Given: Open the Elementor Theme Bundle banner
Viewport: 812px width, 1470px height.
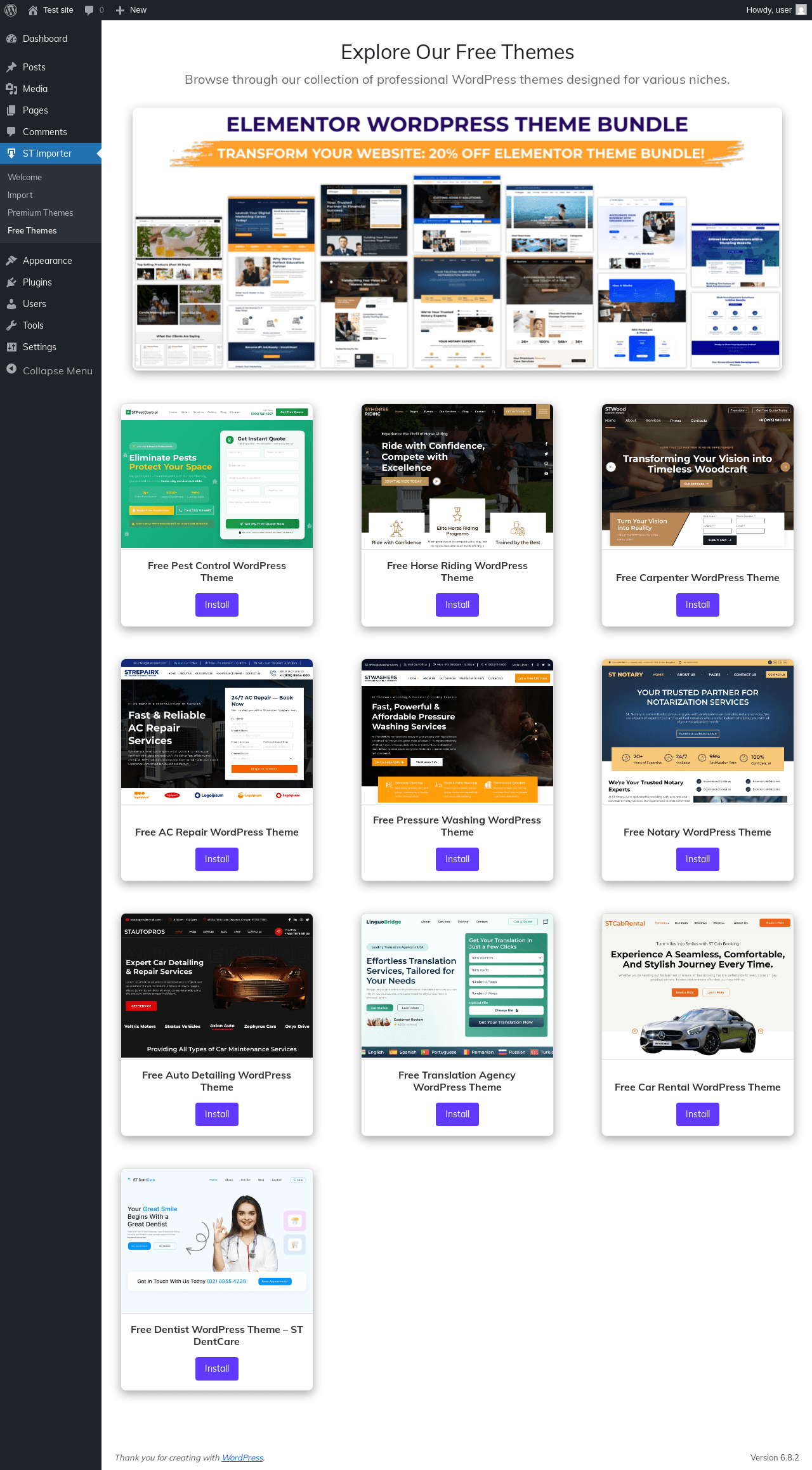Looking at the screenshot, I should pos(457,239).
